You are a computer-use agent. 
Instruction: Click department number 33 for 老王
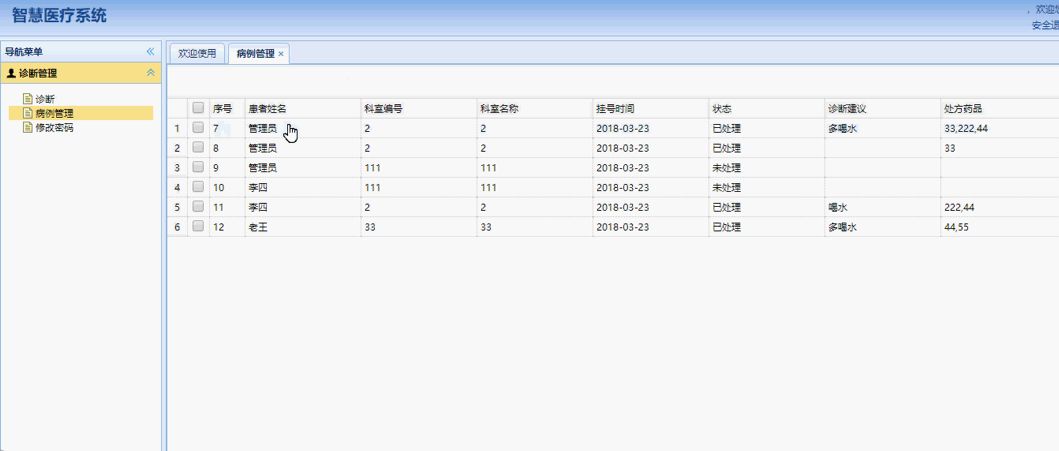(370, 228)
